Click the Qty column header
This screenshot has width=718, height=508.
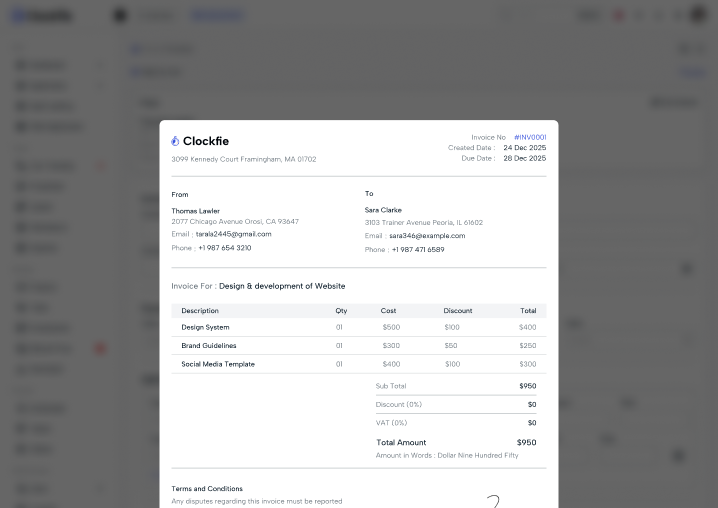coord(341,311)
